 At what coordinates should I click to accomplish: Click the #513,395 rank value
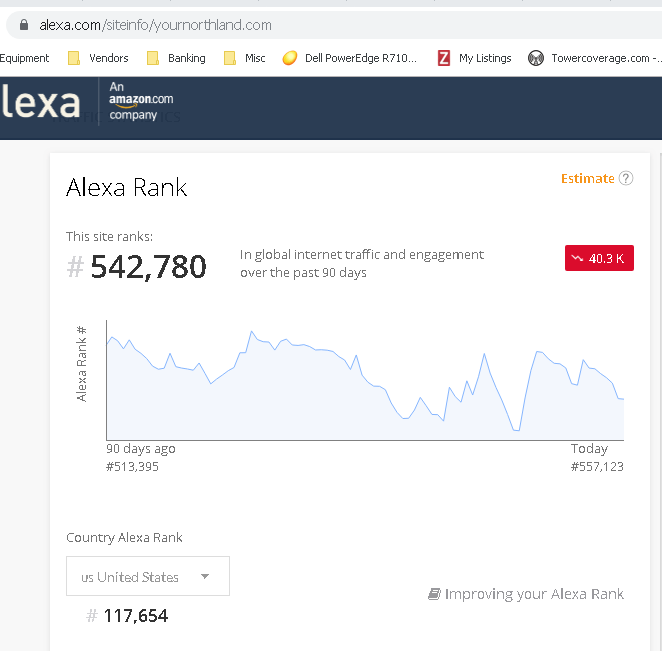(x=132, y=467)
